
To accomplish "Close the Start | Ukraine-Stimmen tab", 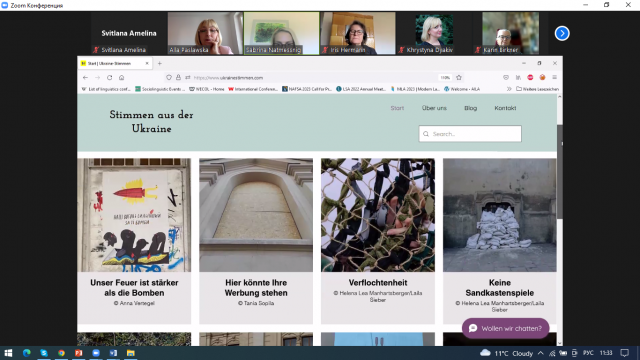I will (x=147, y=63).
